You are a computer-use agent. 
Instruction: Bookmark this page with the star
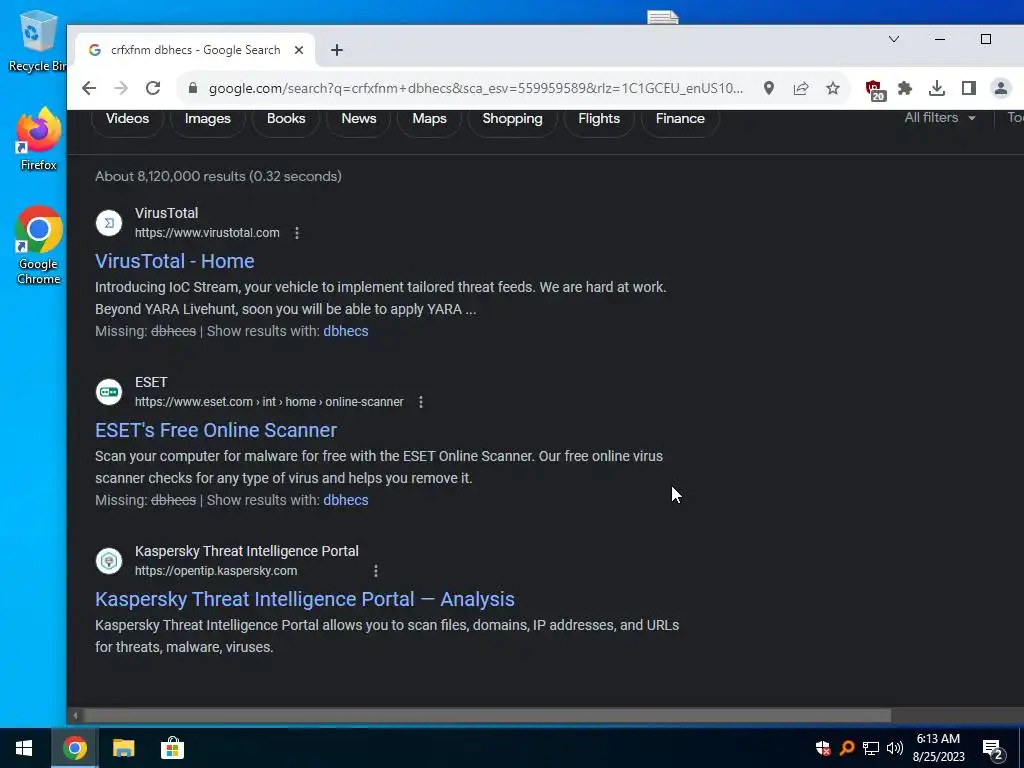[x=833, y=88]
